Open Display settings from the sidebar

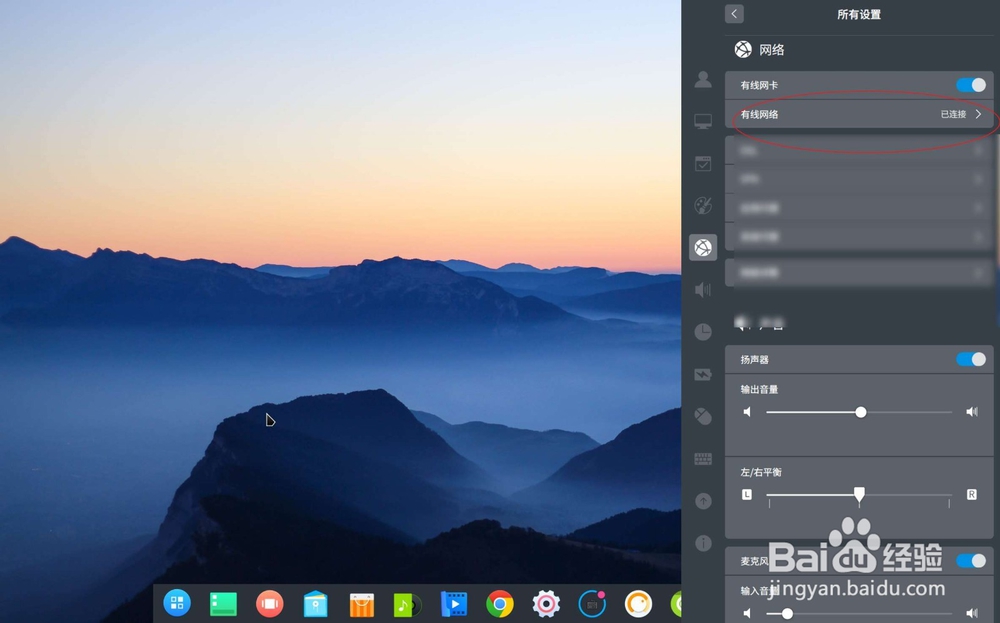point(703,121)
